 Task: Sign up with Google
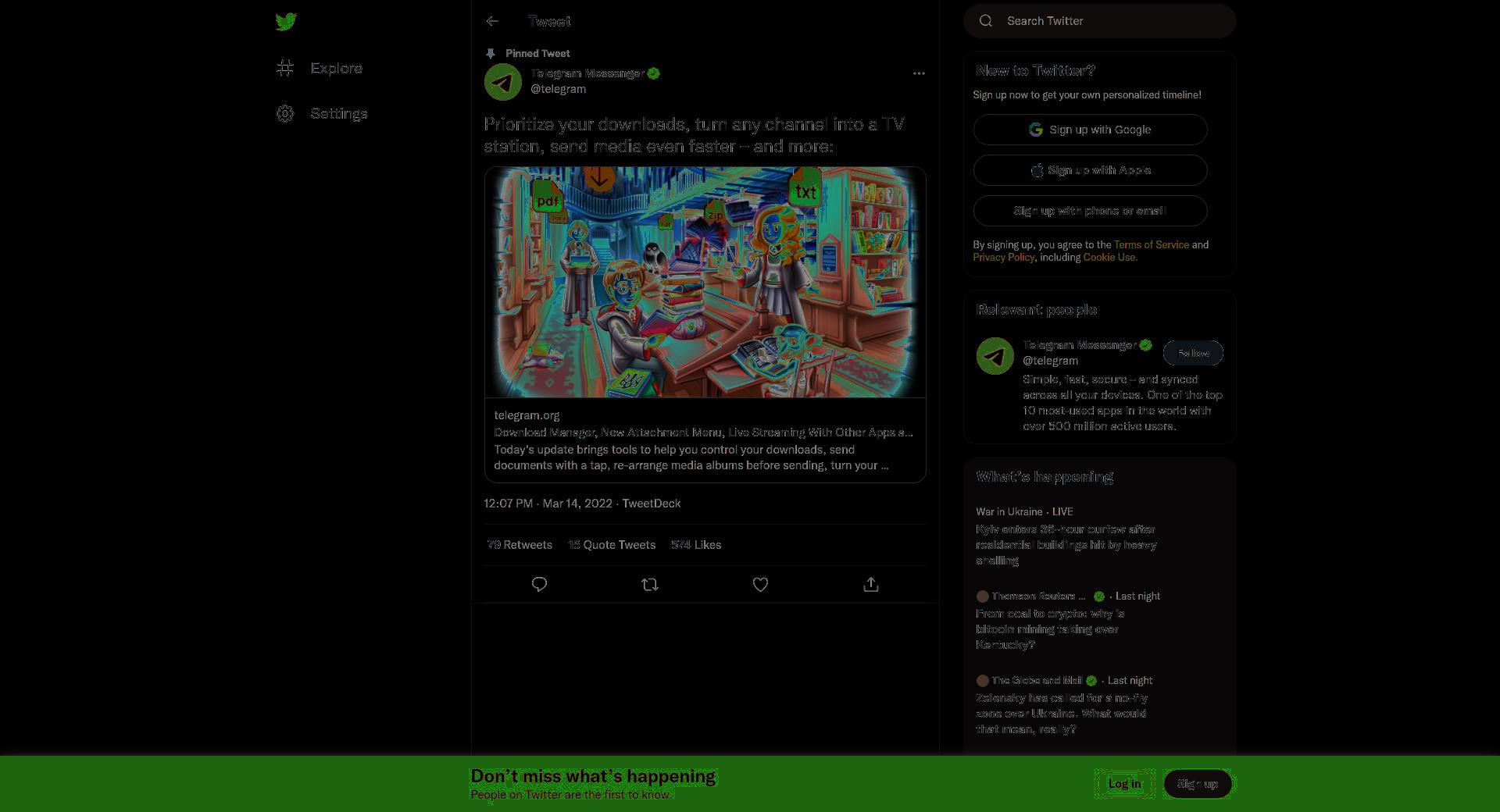click(1090, 130)
